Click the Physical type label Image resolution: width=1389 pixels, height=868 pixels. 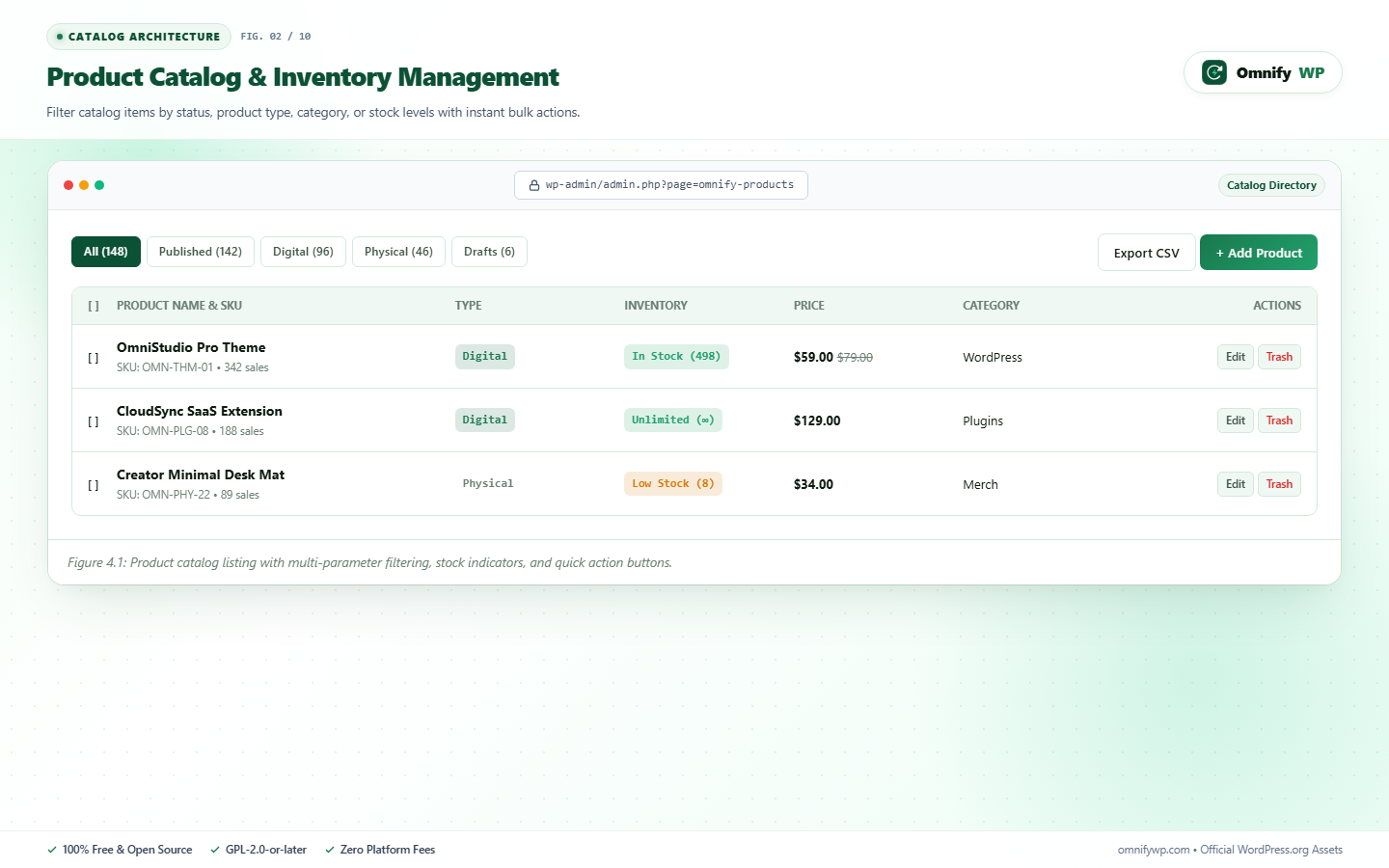click(488, 484)
